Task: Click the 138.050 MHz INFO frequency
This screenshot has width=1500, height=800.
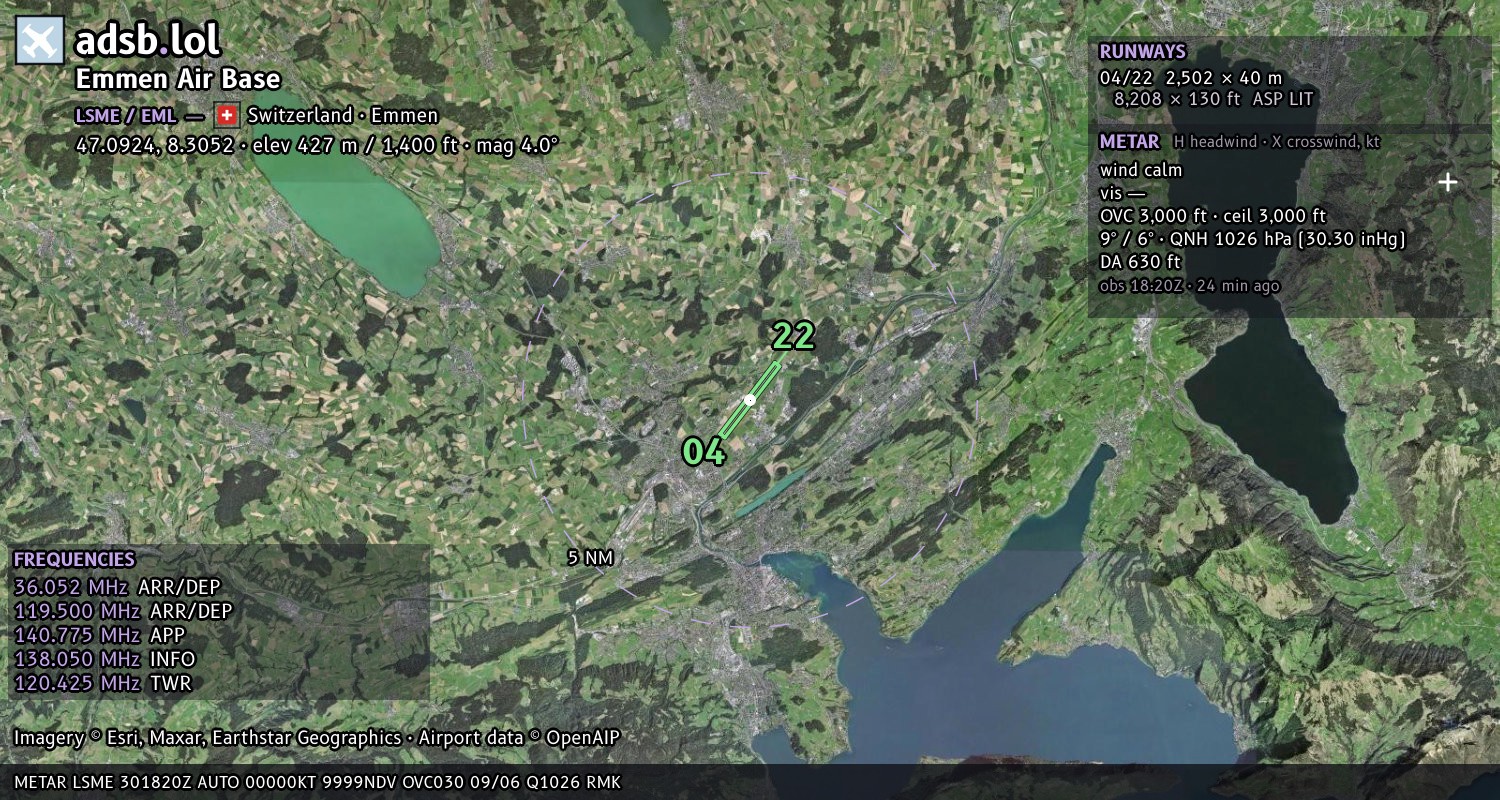Action: coord(104,659)
